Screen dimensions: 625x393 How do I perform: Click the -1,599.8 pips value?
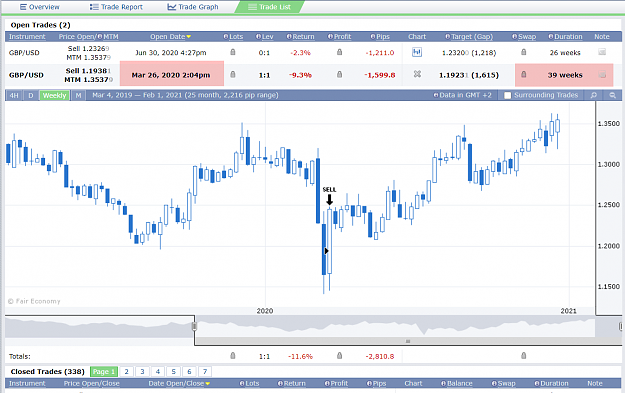pyautogui.click(x=379, y=75)
